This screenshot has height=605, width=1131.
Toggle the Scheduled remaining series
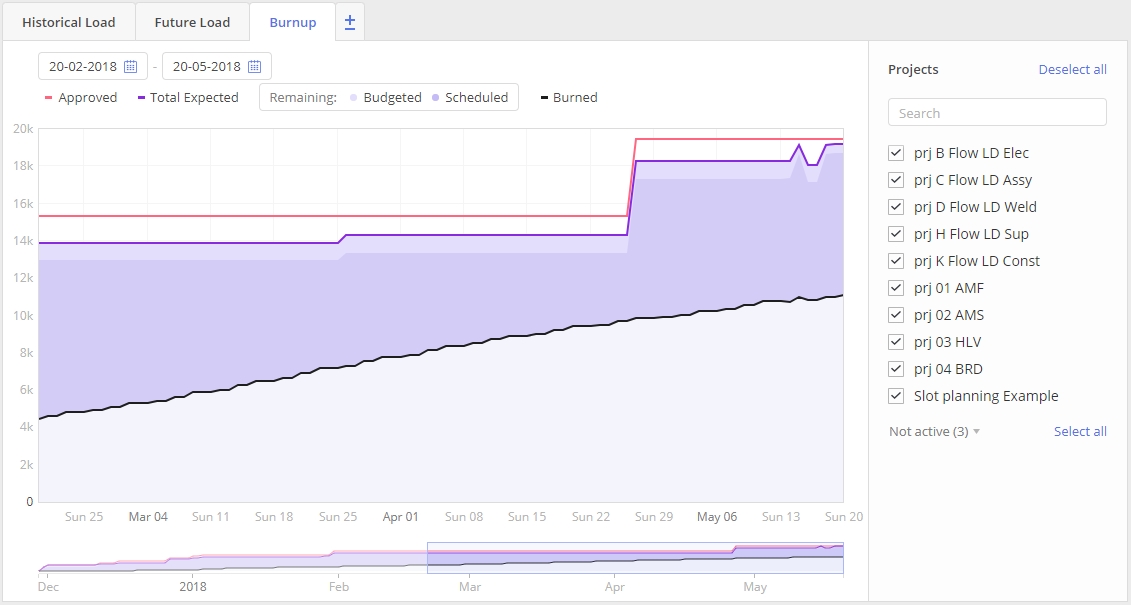tap(470, 97)
